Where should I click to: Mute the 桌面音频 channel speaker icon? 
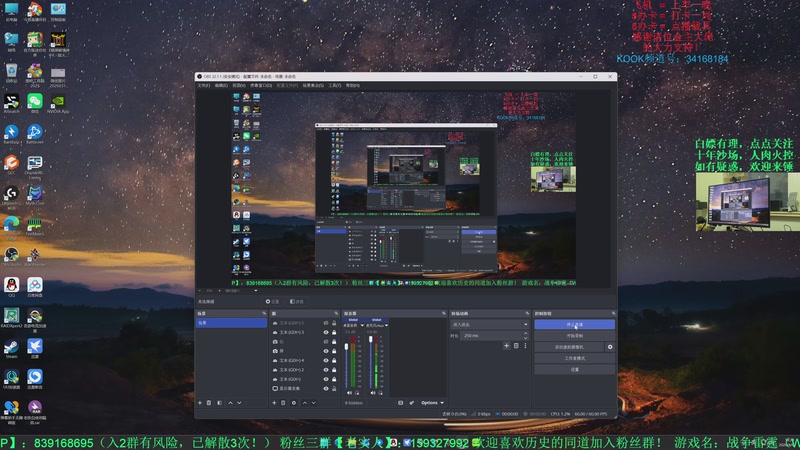(x=349, y=393)
